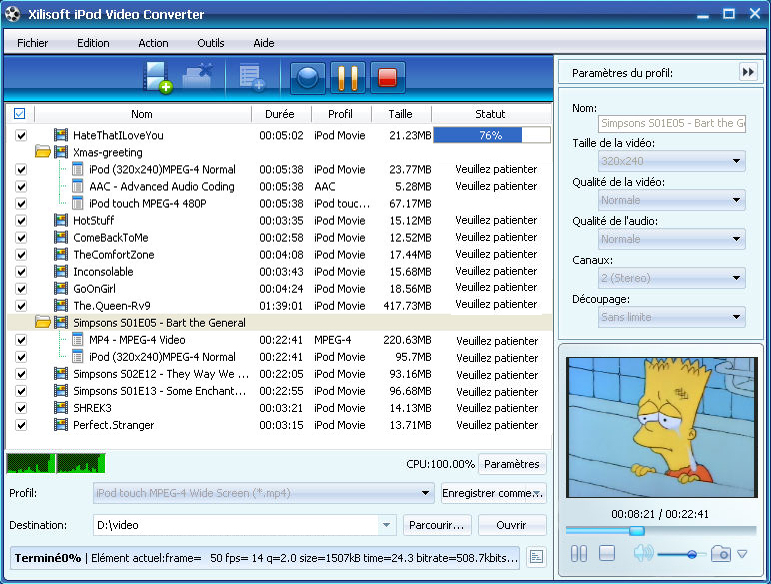The width and height of the screenshot is (771, 584).
Task: Open the snapshot options arrow beside the camera
Action: coord(742,554)
